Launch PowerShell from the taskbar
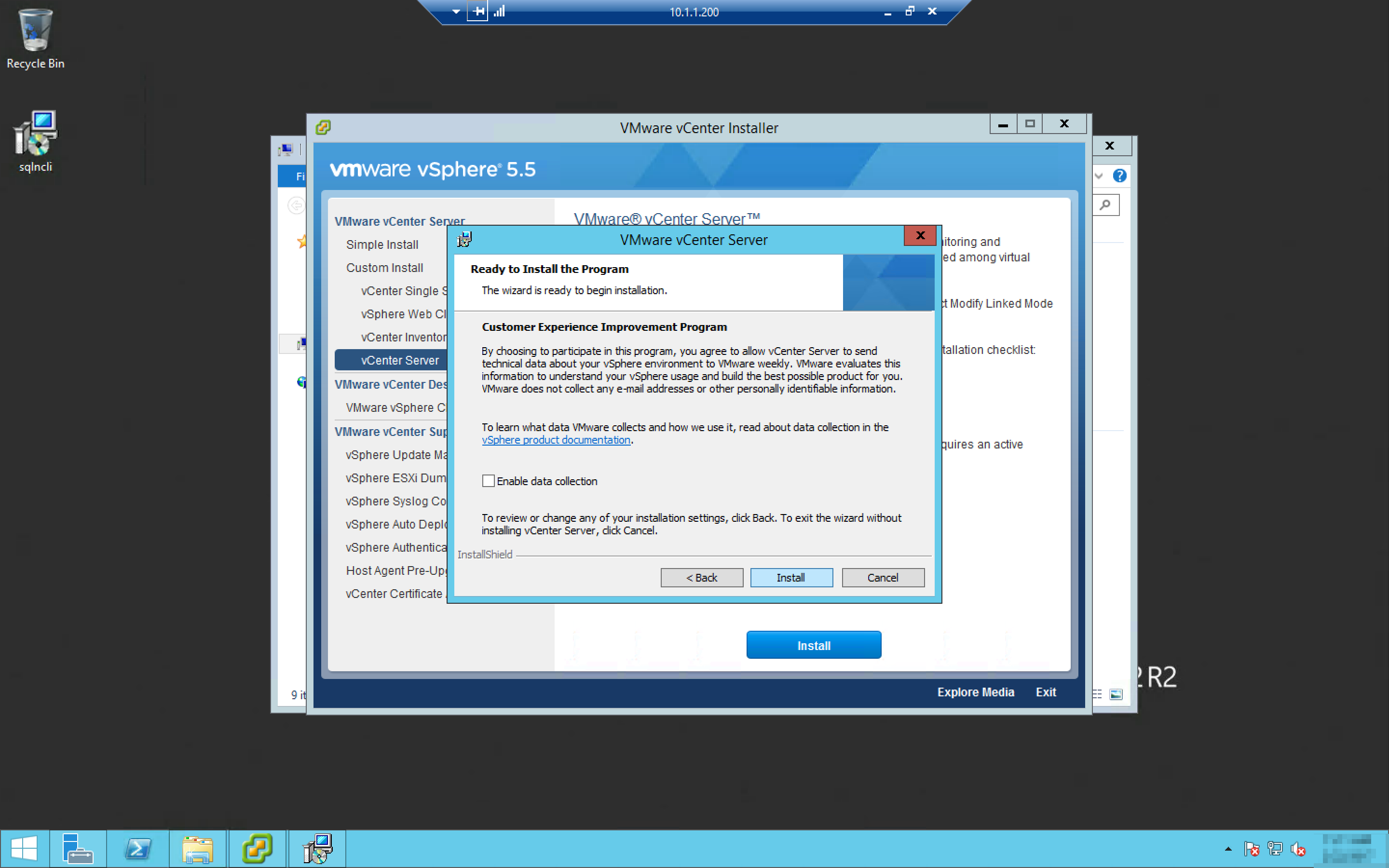Screen dimensions: 1389x868 coord(138,849)
